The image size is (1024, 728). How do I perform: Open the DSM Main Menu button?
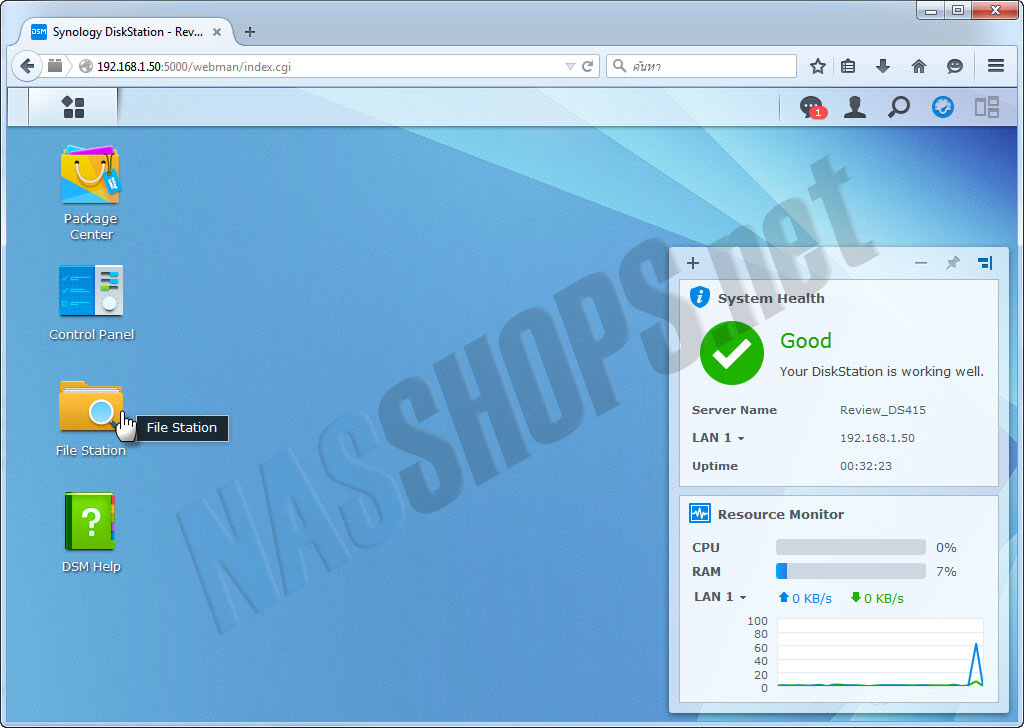(73, 107)
